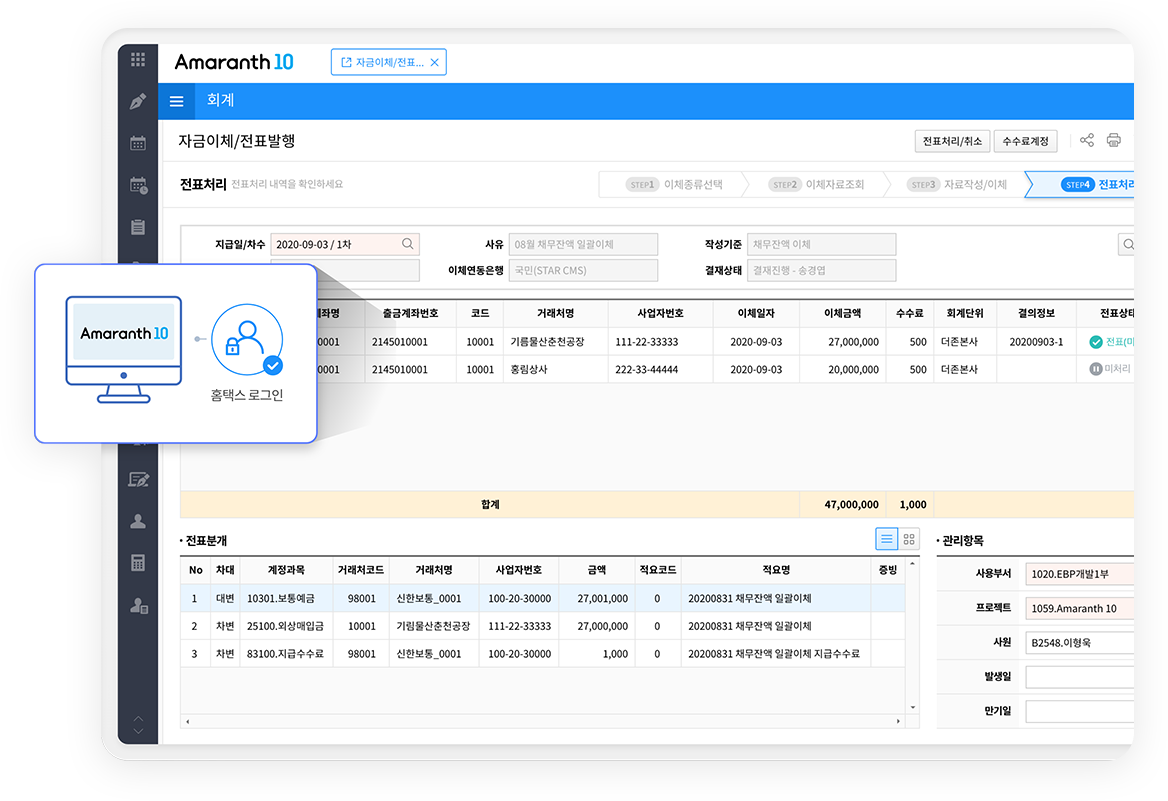Click the 이체연동은행 field
Image resolution: width=1168 pixels, height=801 pixels.
pos(583,270)
